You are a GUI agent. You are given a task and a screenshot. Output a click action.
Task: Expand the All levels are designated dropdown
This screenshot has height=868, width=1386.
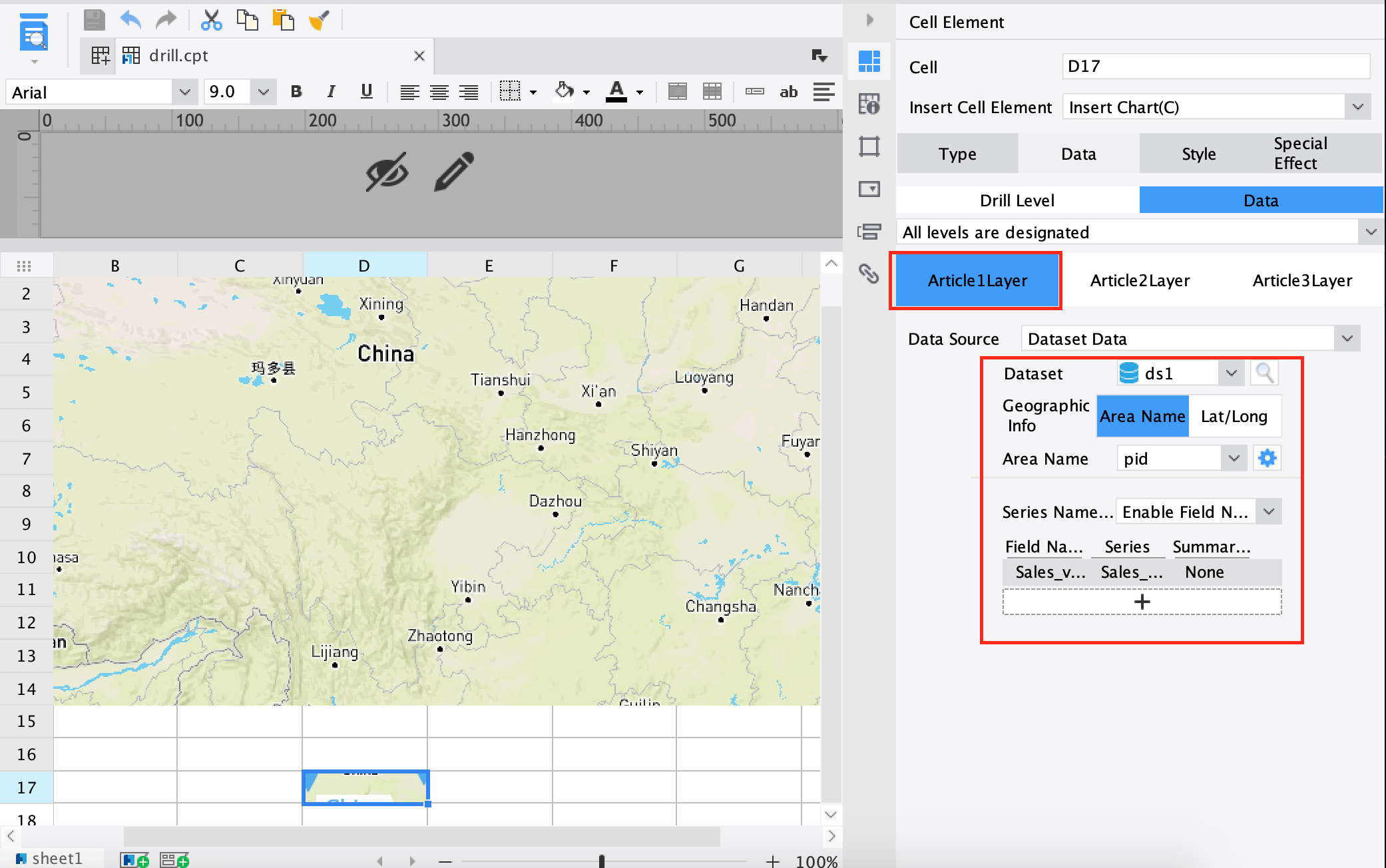[1371, 232]
